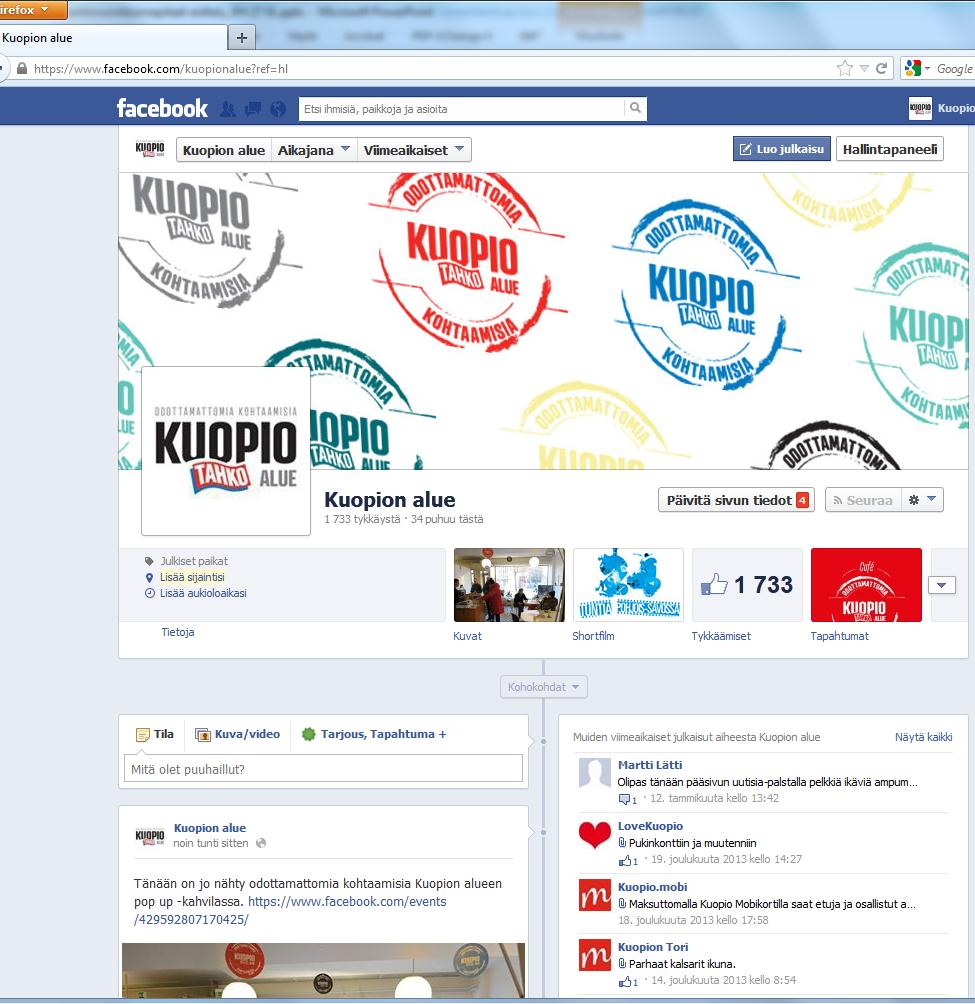Open the Aikajana dropdown
Viewport: 975px width, 1004px height.
(x=314, y=150)
